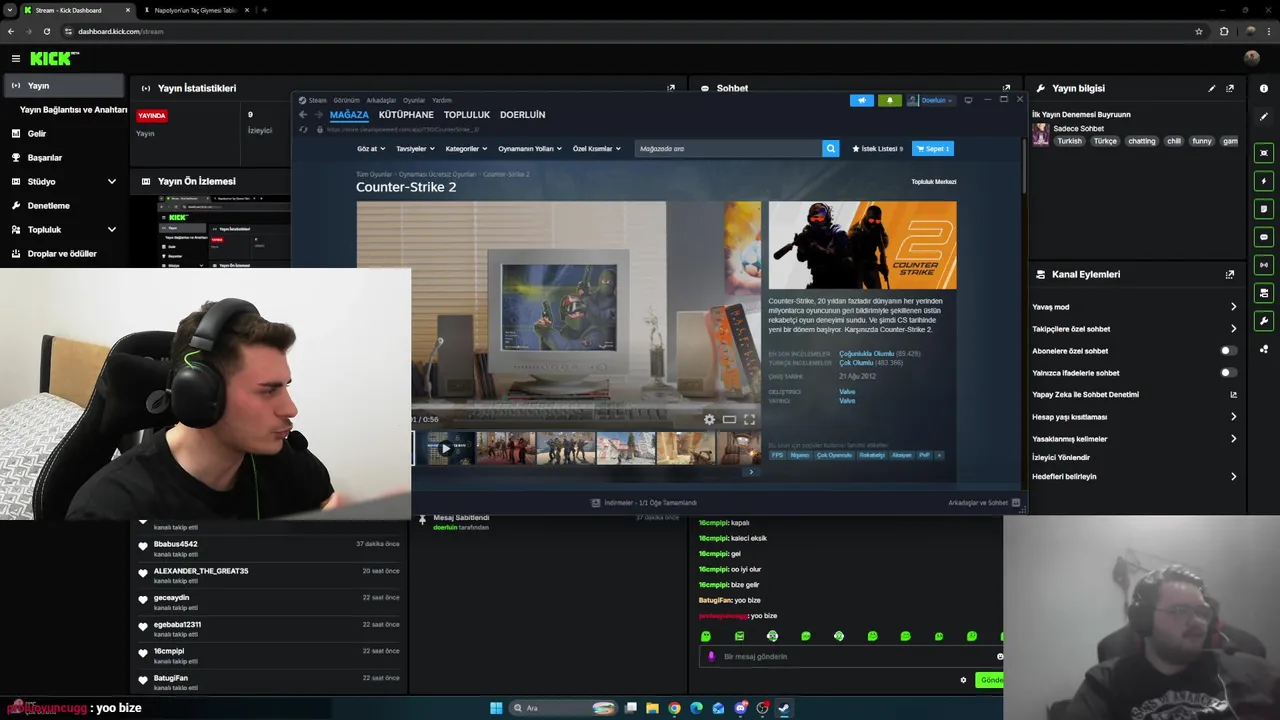The width and height of the screenshot is (1280, 720).
Task: Open Steam Görünüm menu
Action: tap(346, 100)
